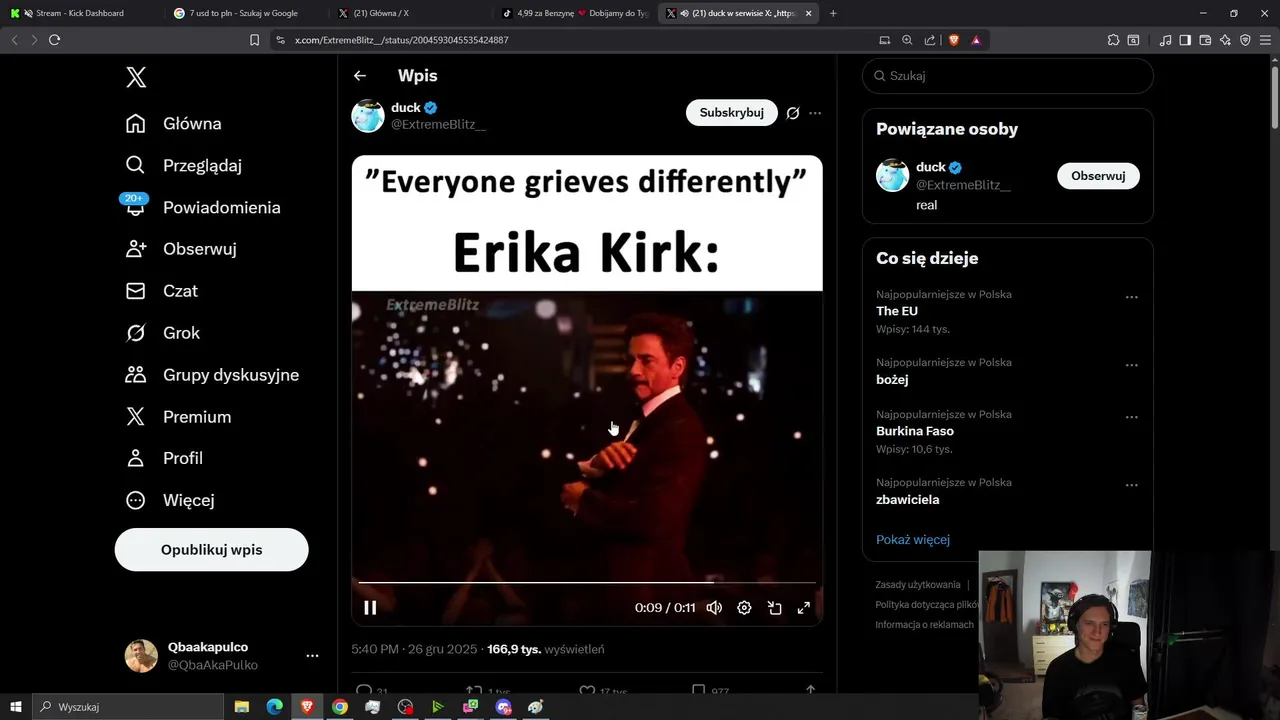Open Informacje o reklamach footer link
Screen dimensions: 1280x720
click(924, 625)
